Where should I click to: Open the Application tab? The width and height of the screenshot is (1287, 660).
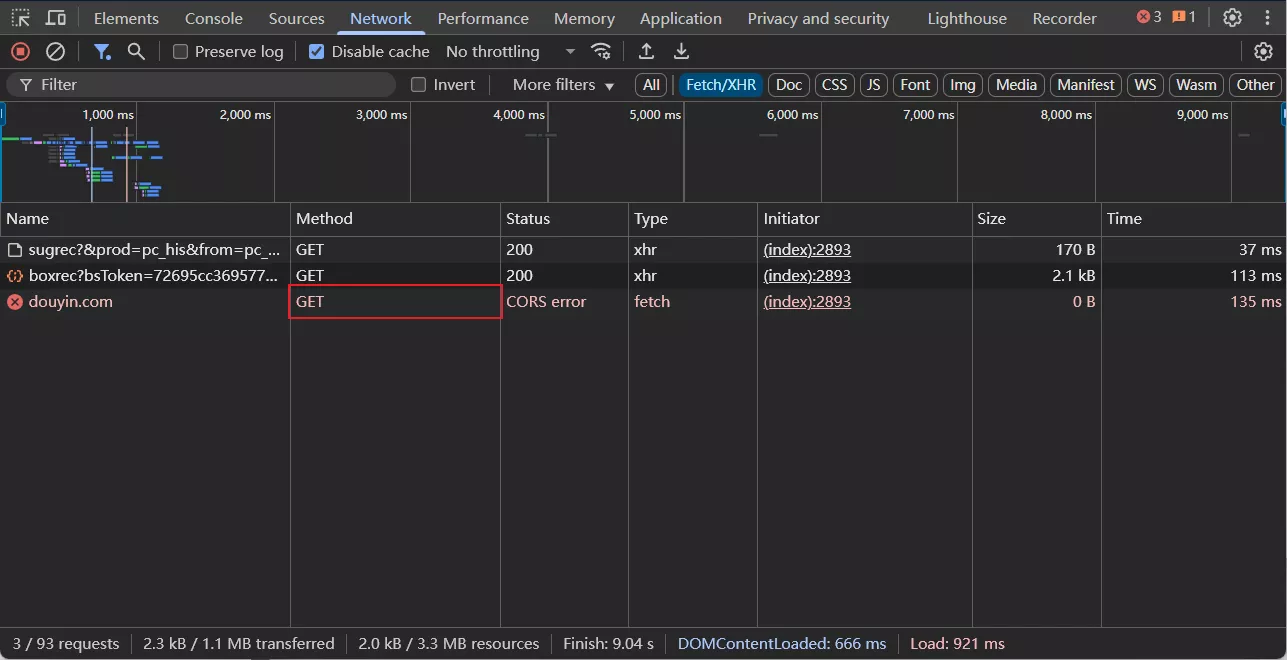click(x=680, y=18)
